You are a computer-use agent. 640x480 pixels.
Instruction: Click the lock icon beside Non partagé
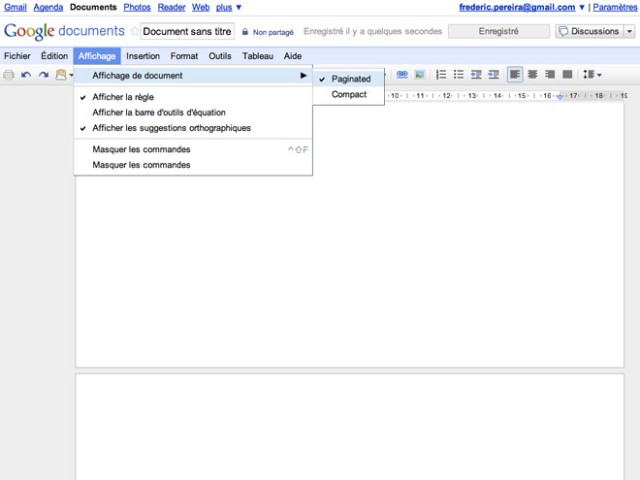click(x=245, y=31)
